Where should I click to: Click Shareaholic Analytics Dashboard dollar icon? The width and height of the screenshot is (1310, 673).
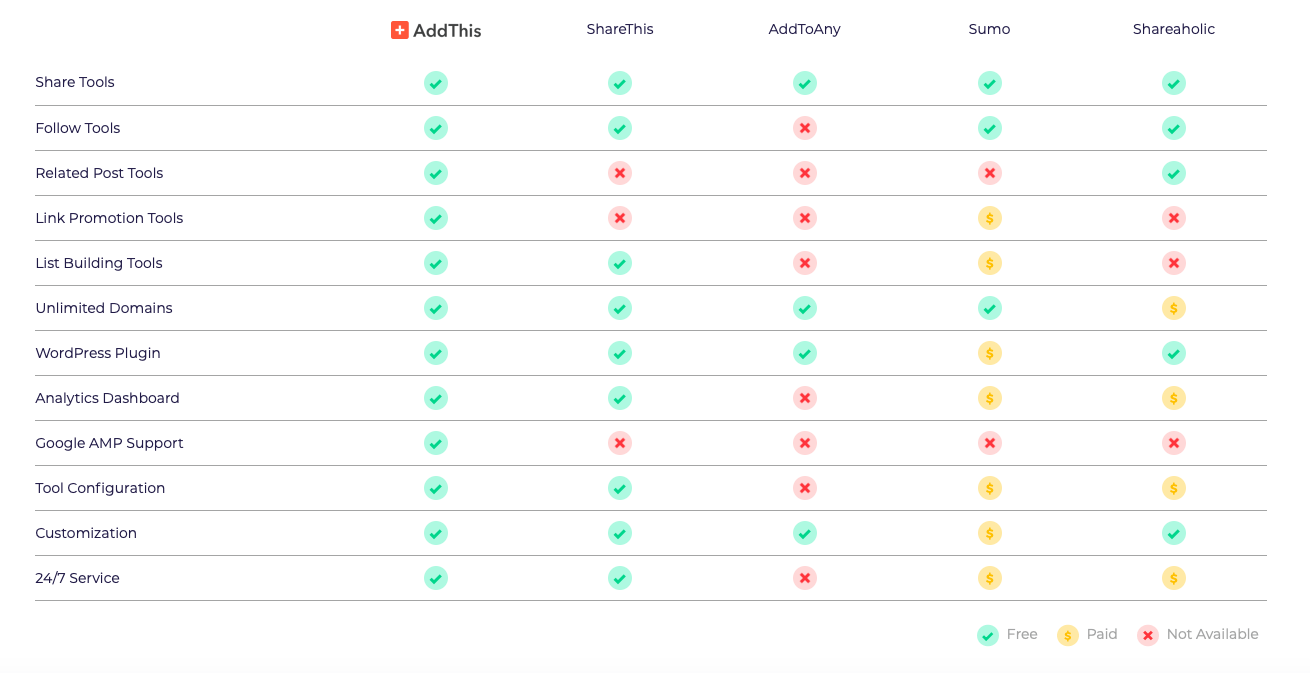pos(1174,398)
